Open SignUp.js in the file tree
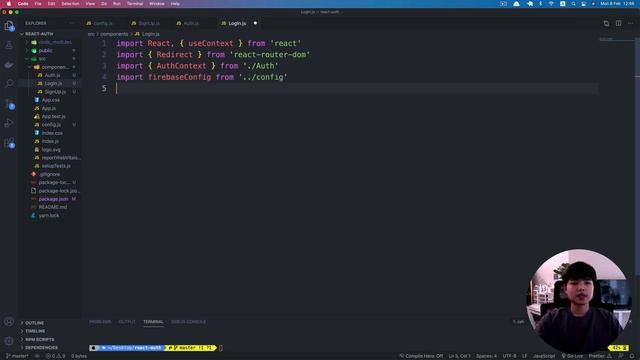 [55, 92]
